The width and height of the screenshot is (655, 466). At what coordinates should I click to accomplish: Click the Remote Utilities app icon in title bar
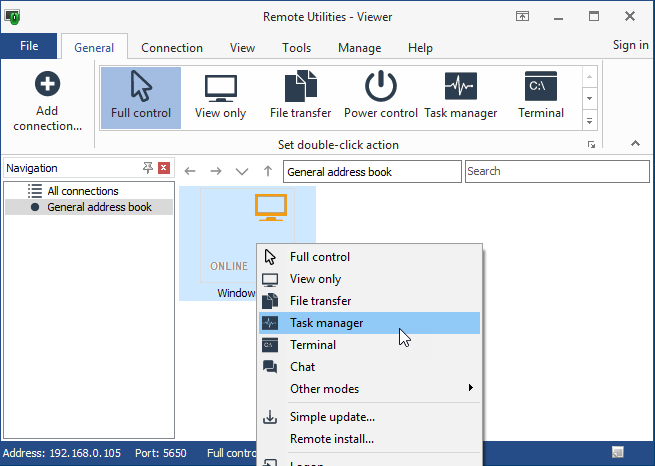coord(13,17)
